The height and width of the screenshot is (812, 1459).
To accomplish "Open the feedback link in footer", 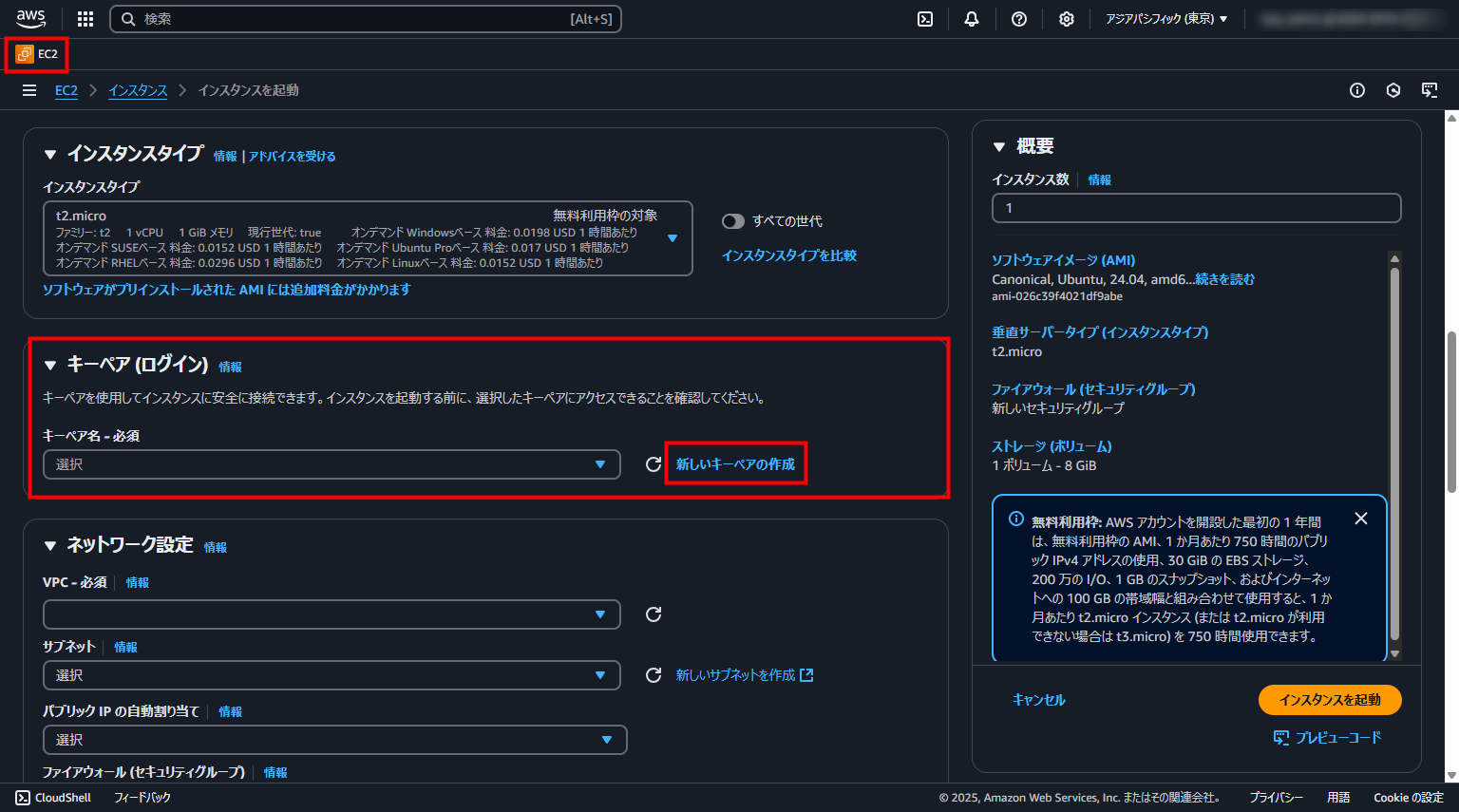I will click(142, 798).
